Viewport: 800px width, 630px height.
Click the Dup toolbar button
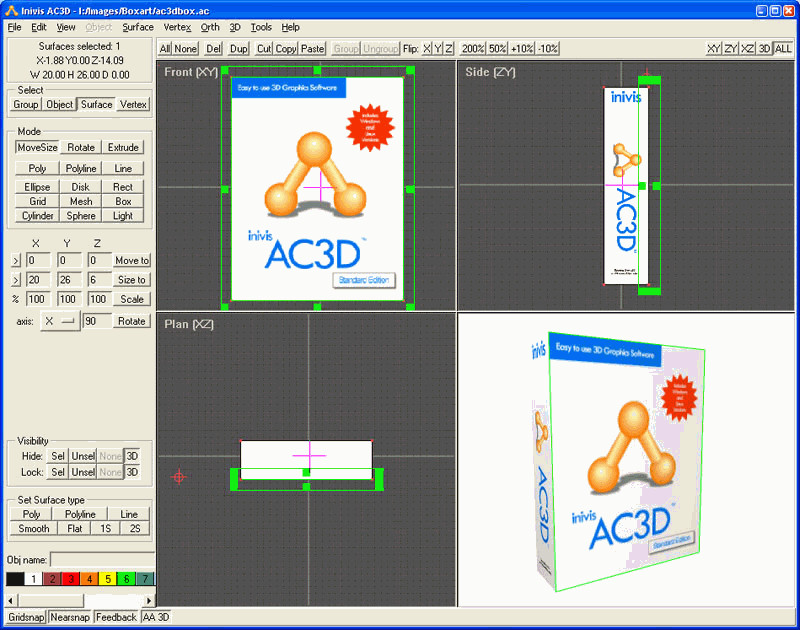238,49
